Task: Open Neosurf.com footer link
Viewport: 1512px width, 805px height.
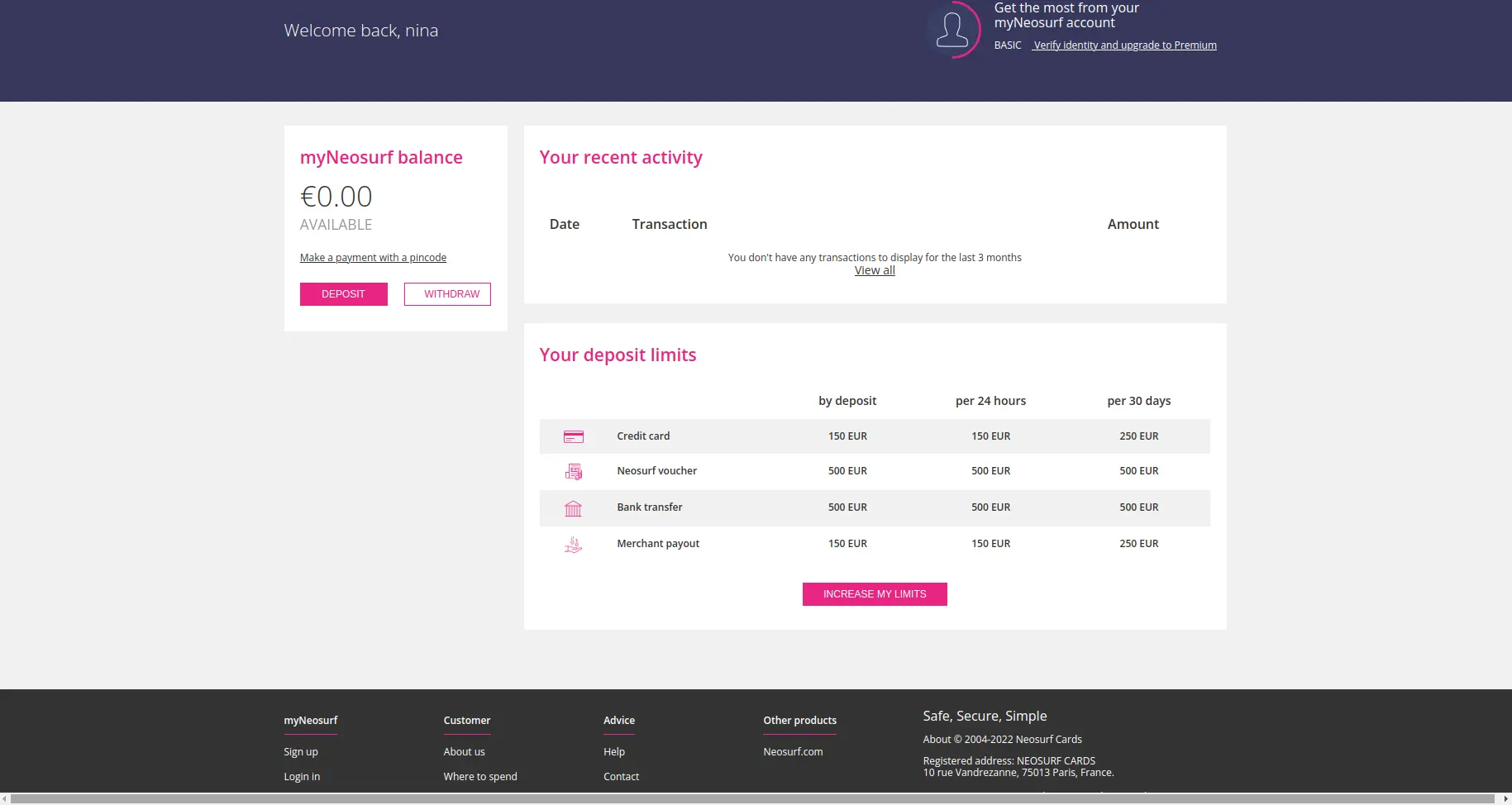Action: [793, 751]
